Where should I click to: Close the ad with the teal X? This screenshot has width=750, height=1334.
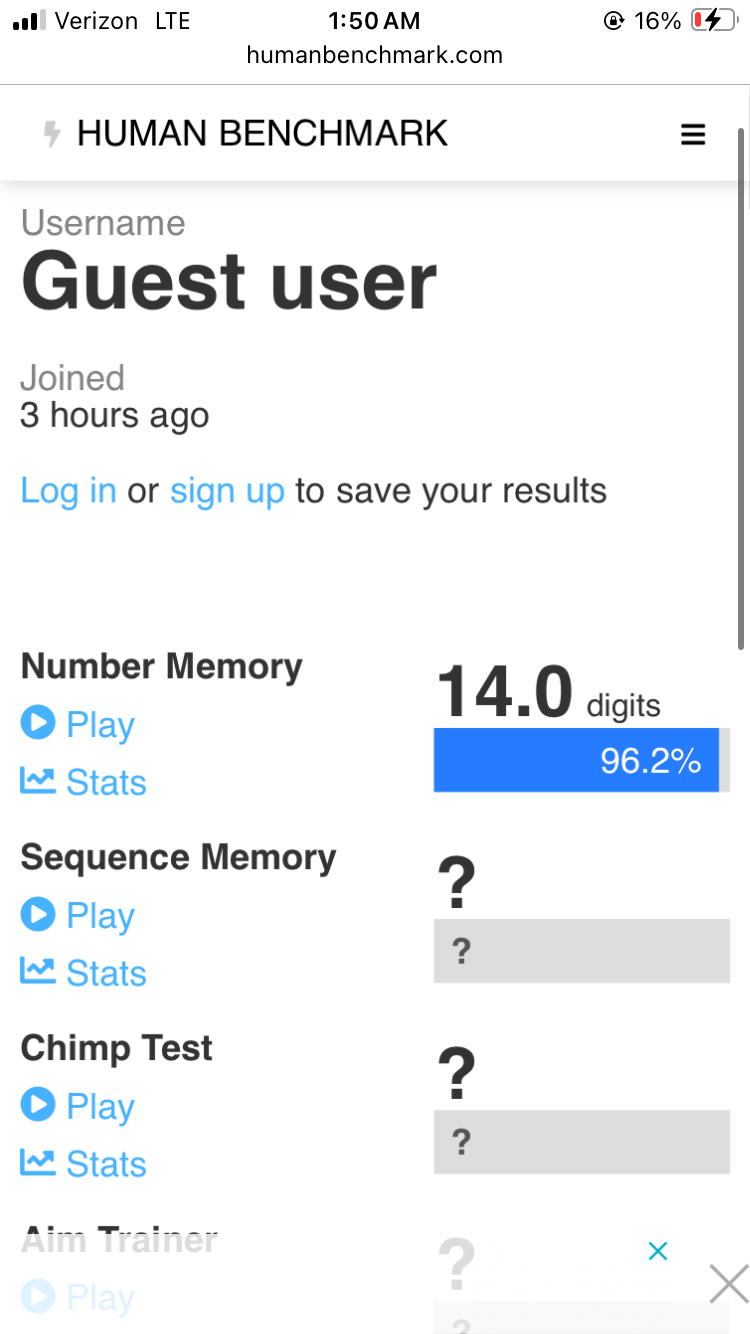click(657, 1251)
